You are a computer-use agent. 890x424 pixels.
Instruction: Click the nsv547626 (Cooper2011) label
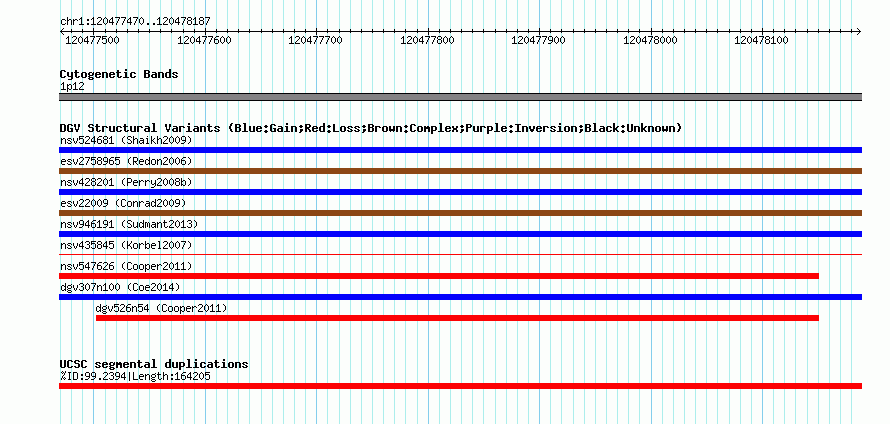[126, 266]
